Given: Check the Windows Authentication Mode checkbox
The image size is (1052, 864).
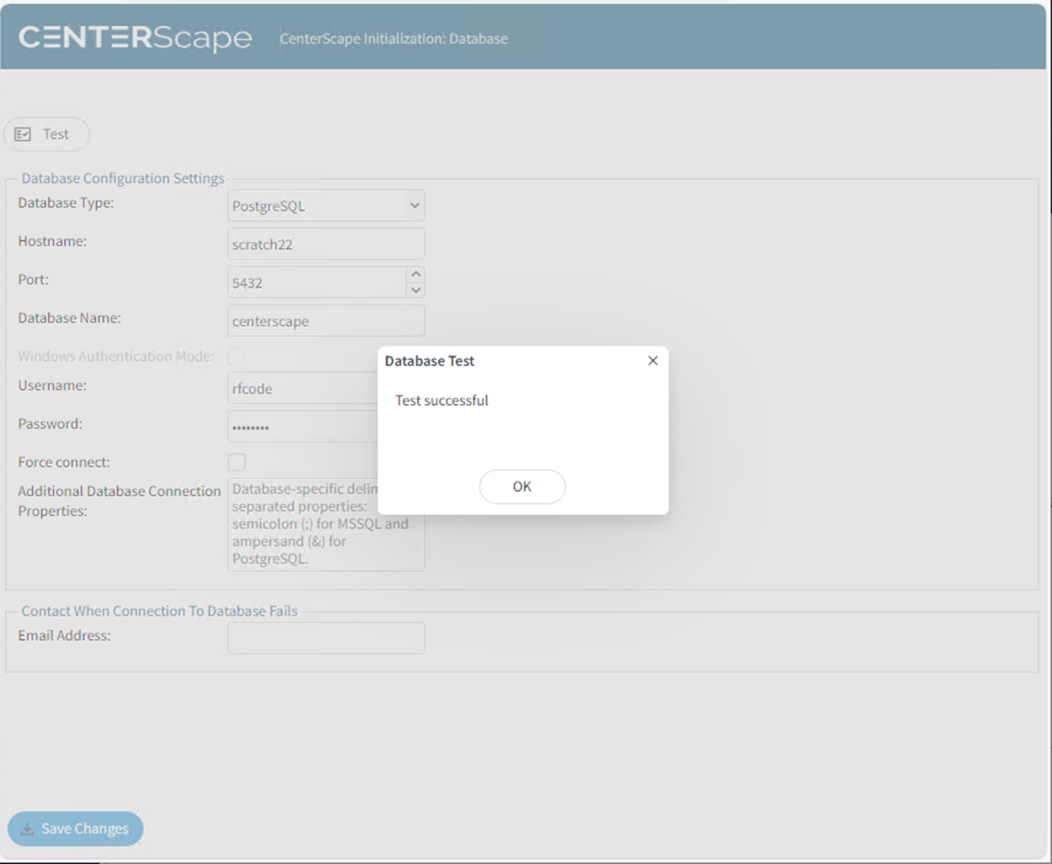Looking at the screenshot, I should click(x=237, y=356).
